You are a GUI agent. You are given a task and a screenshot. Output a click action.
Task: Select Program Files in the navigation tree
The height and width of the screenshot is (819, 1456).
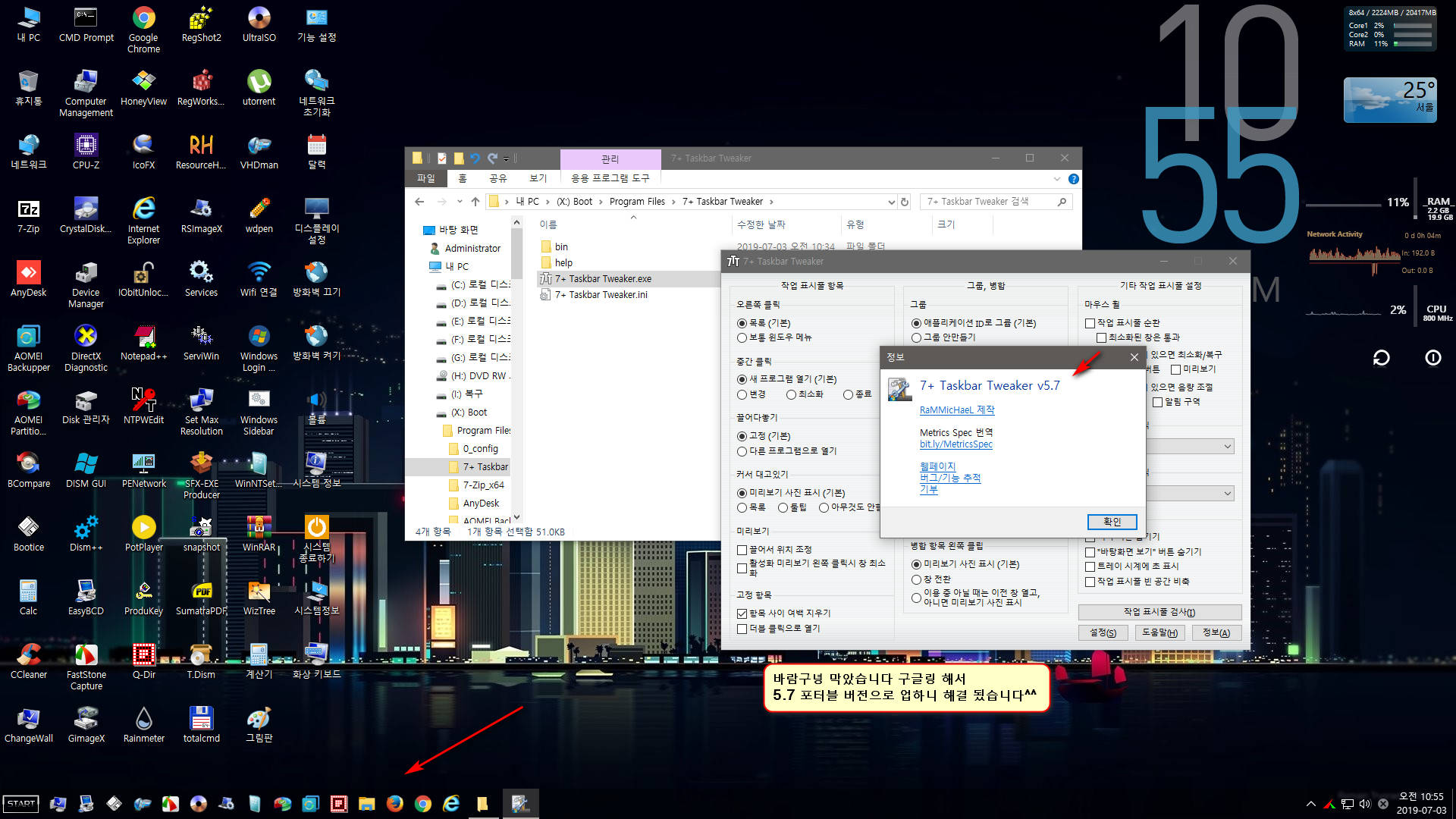(x=476, y=431)
